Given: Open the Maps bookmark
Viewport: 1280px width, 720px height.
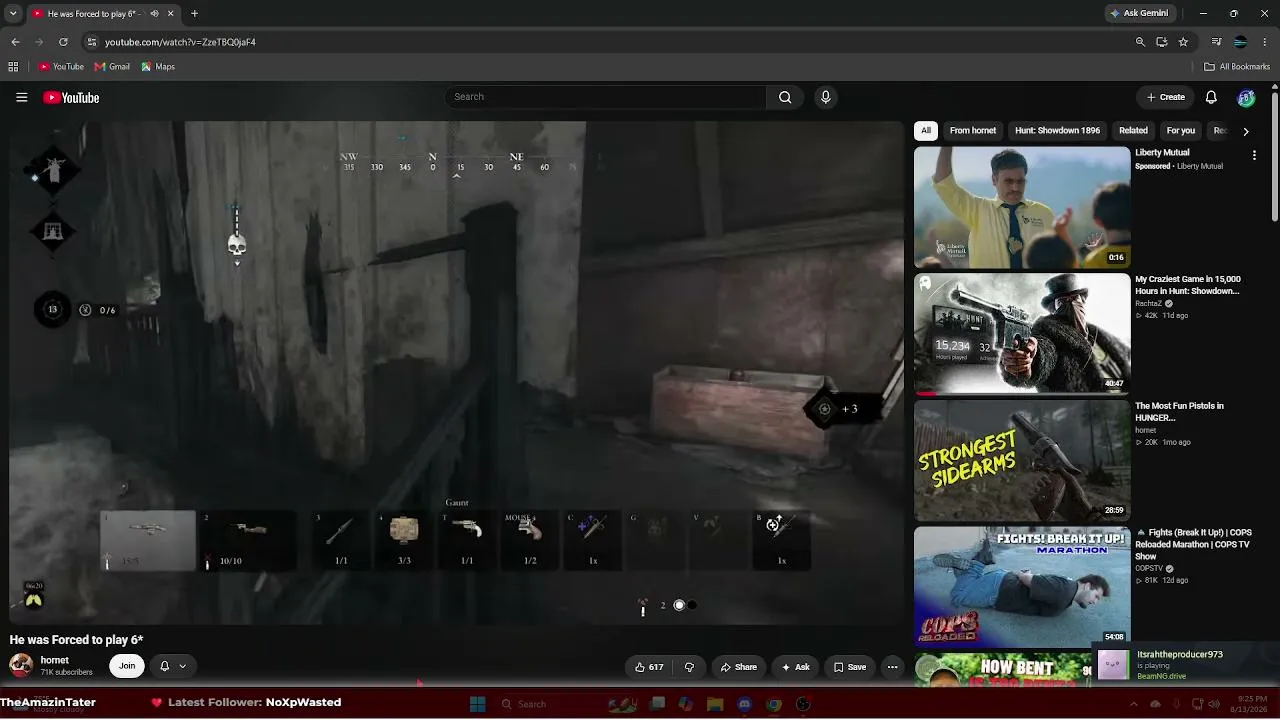Looking at the screenshot, I should pyautogui.click(x=158, y=67).
